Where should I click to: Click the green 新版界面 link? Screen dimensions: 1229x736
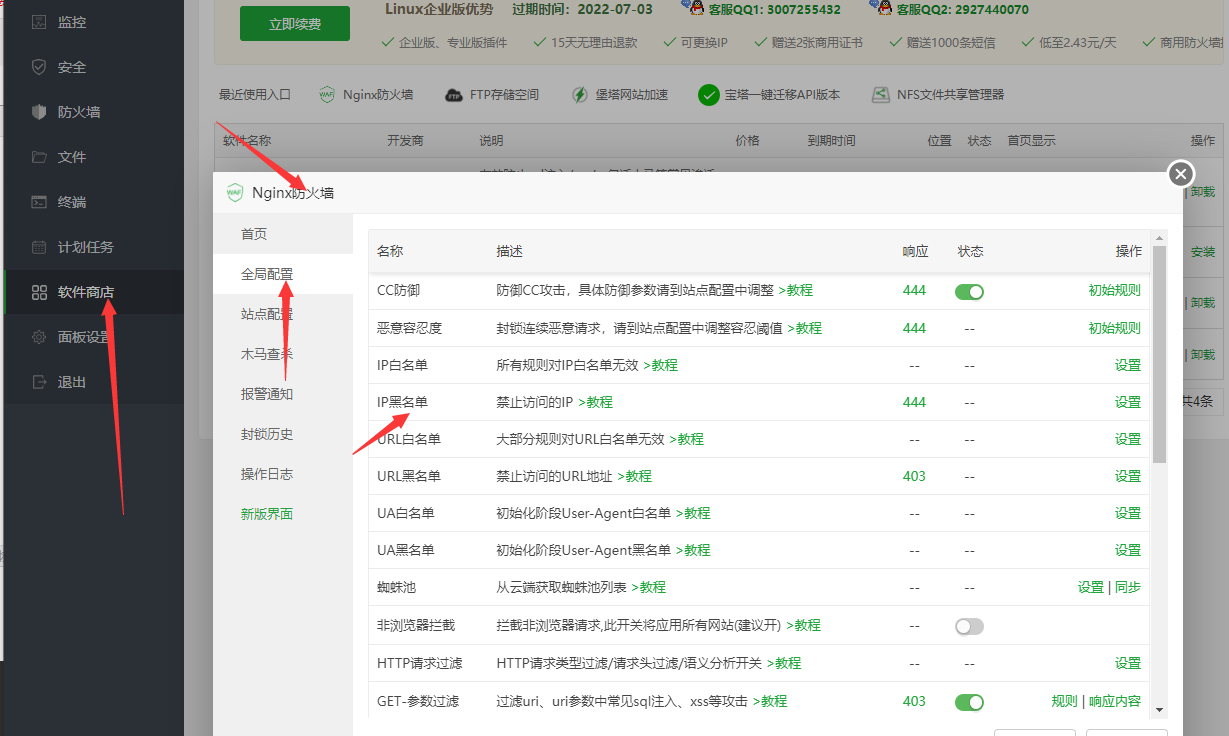(267, 514)
